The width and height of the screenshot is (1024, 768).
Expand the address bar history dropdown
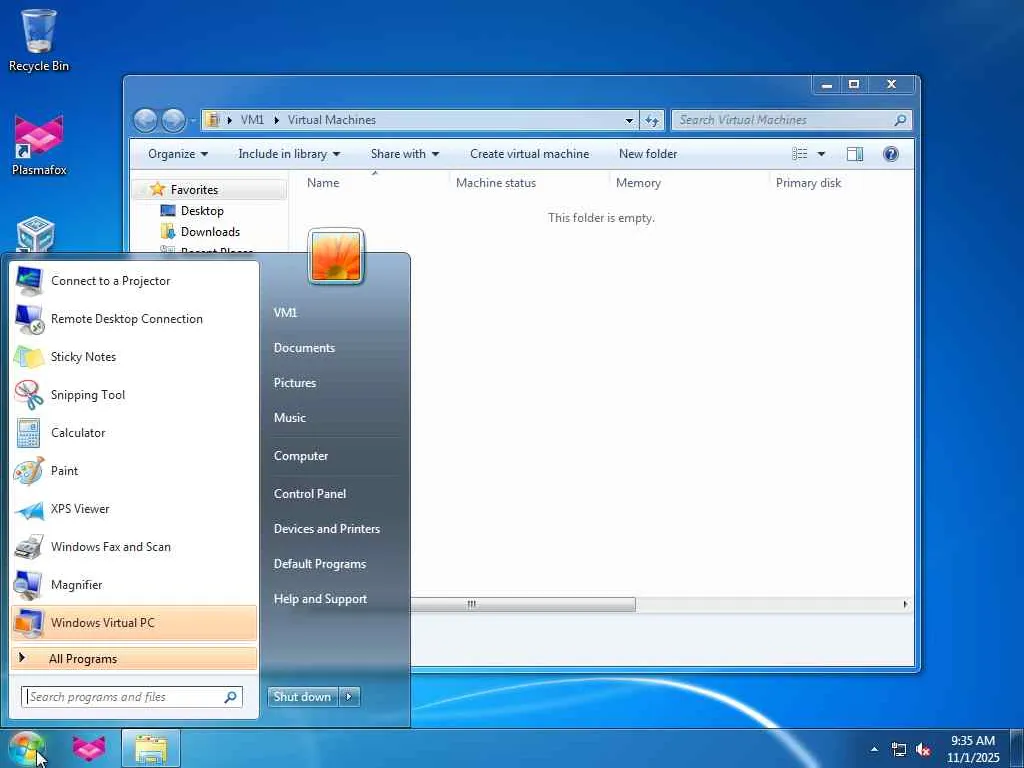pyautogui.click(x=629, y=120)
